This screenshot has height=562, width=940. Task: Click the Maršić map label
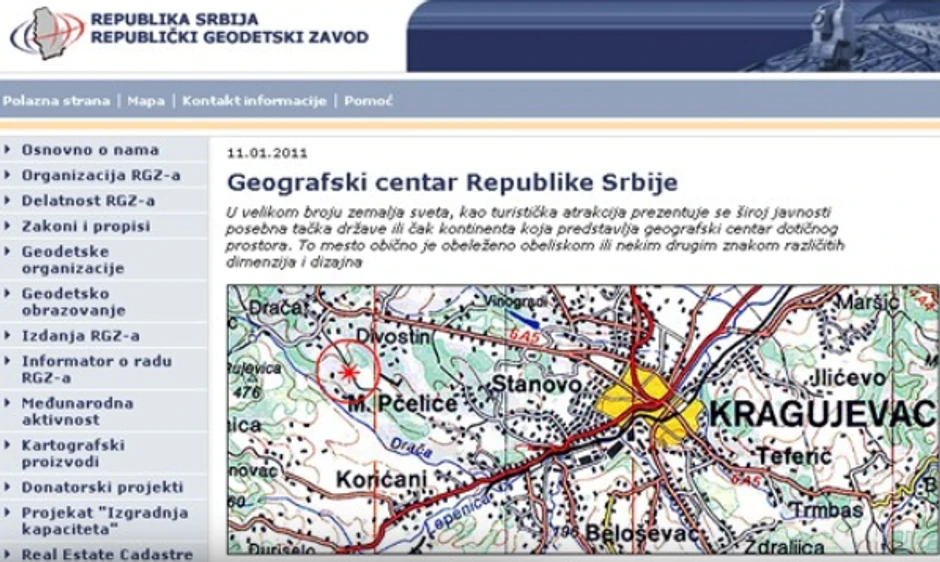[867, 302]
